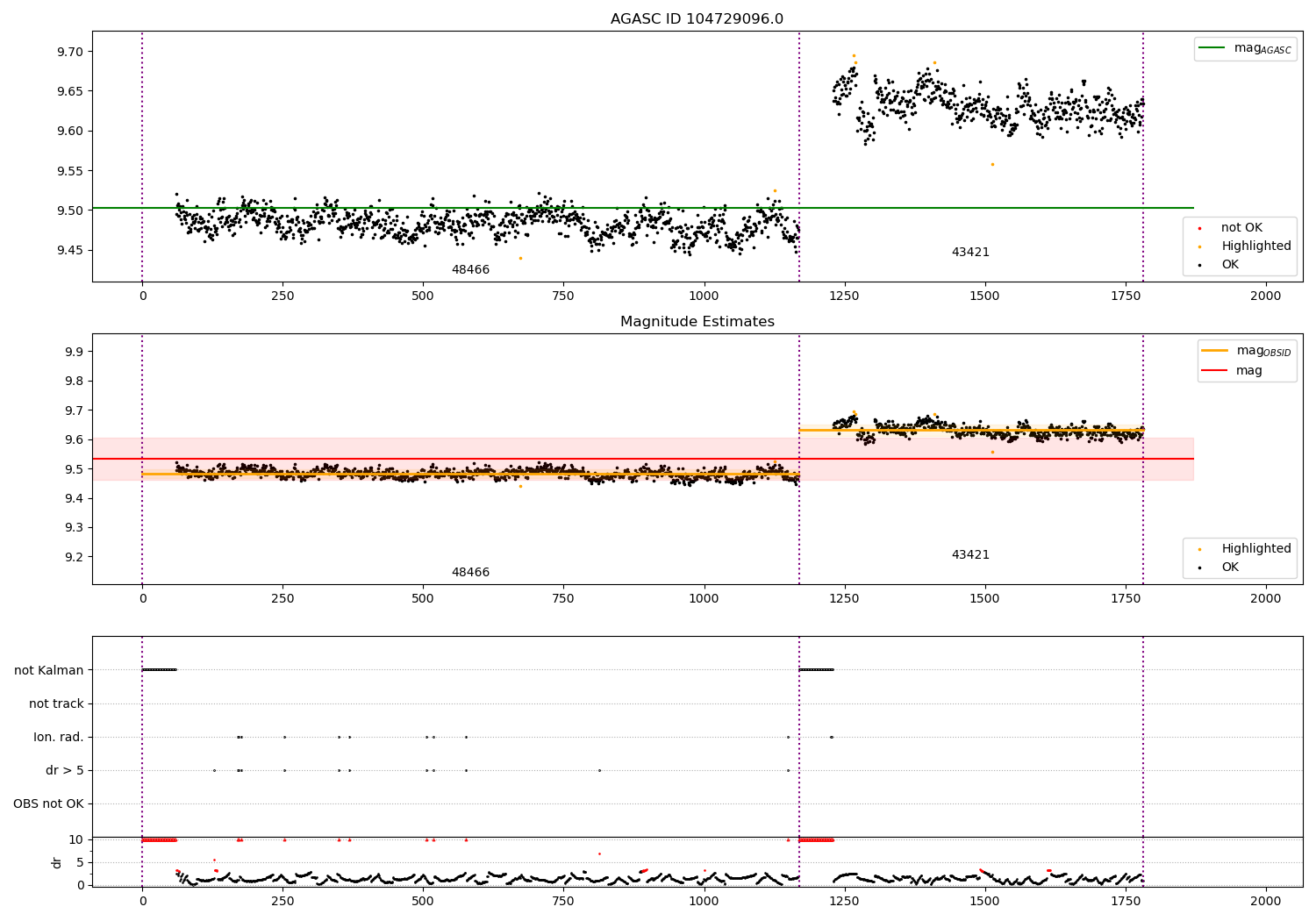
Task: Click the orange highlighted point near 9.44 in top panel
Action: coord(520,258)
